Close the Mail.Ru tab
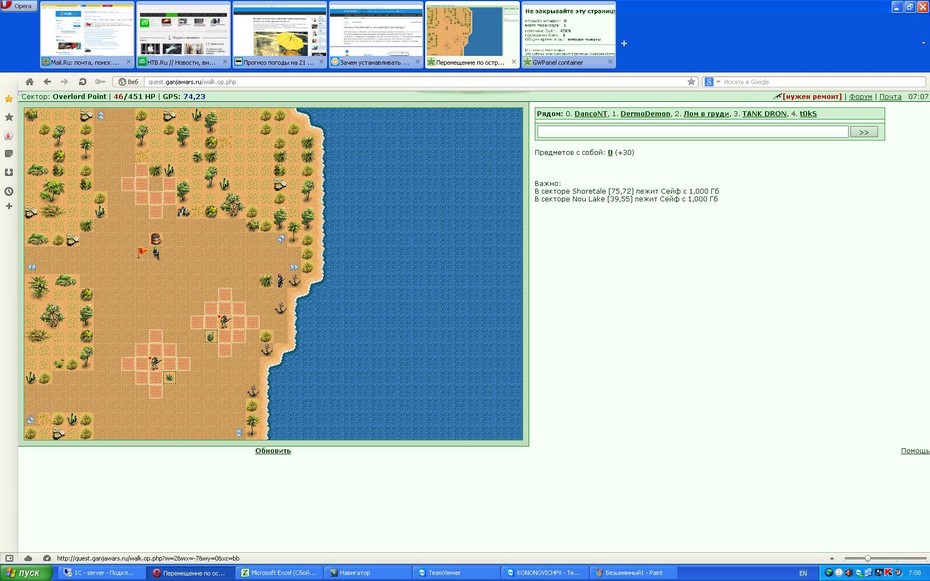 [129, 62]
